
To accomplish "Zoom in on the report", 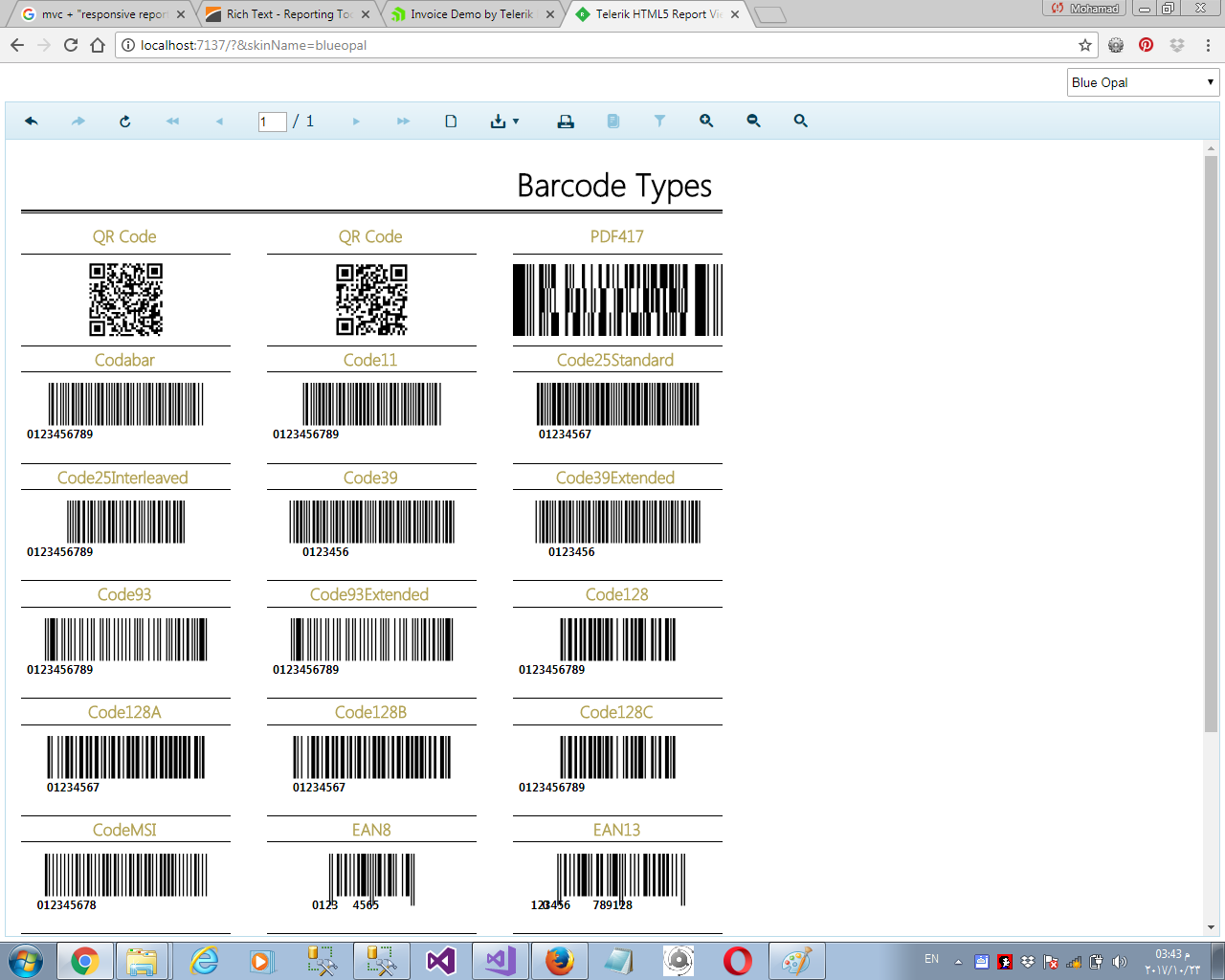I will (x=706, y=122).
